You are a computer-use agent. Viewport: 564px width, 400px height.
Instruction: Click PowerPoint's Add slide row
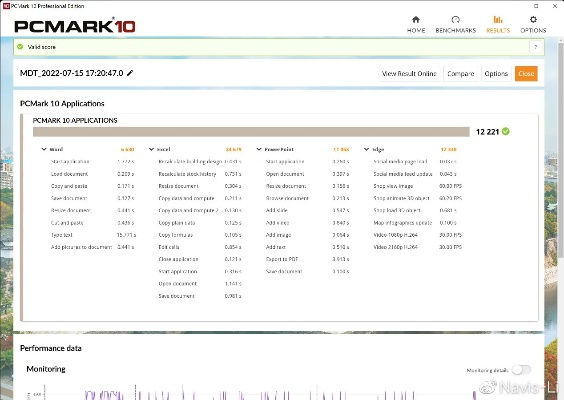[x=307, y=210]
